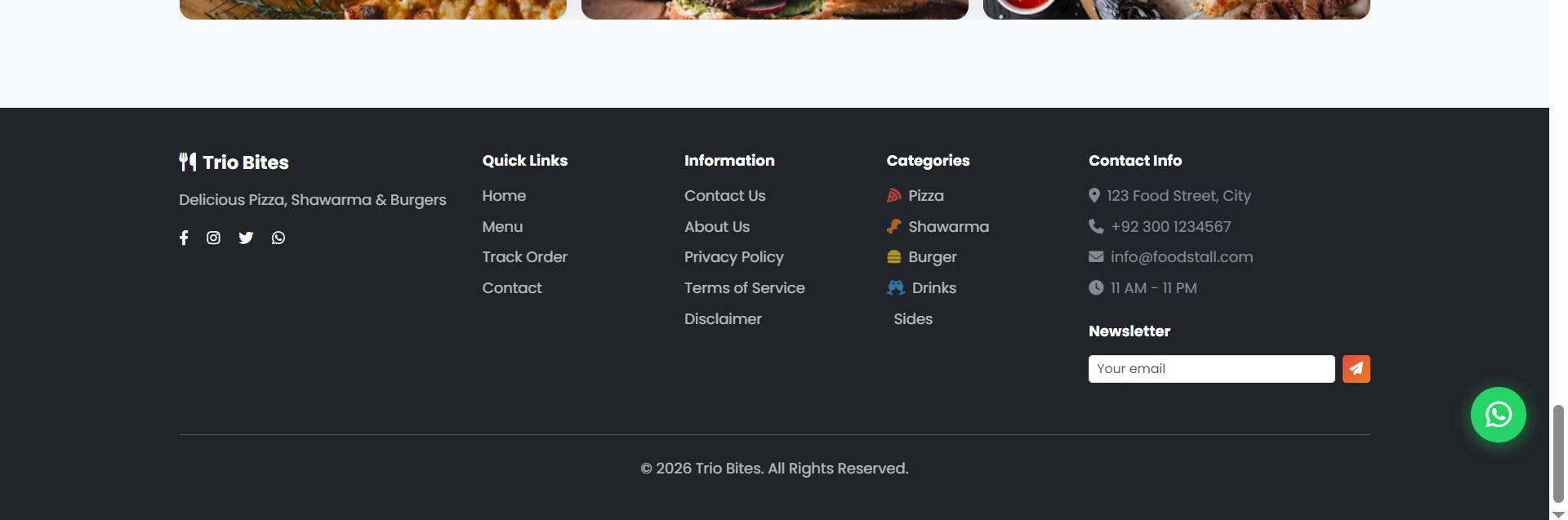This screenshot has height=520, width=1568.
Task: Submit newsletter with paper plane icon
Action: (1356, 369)
